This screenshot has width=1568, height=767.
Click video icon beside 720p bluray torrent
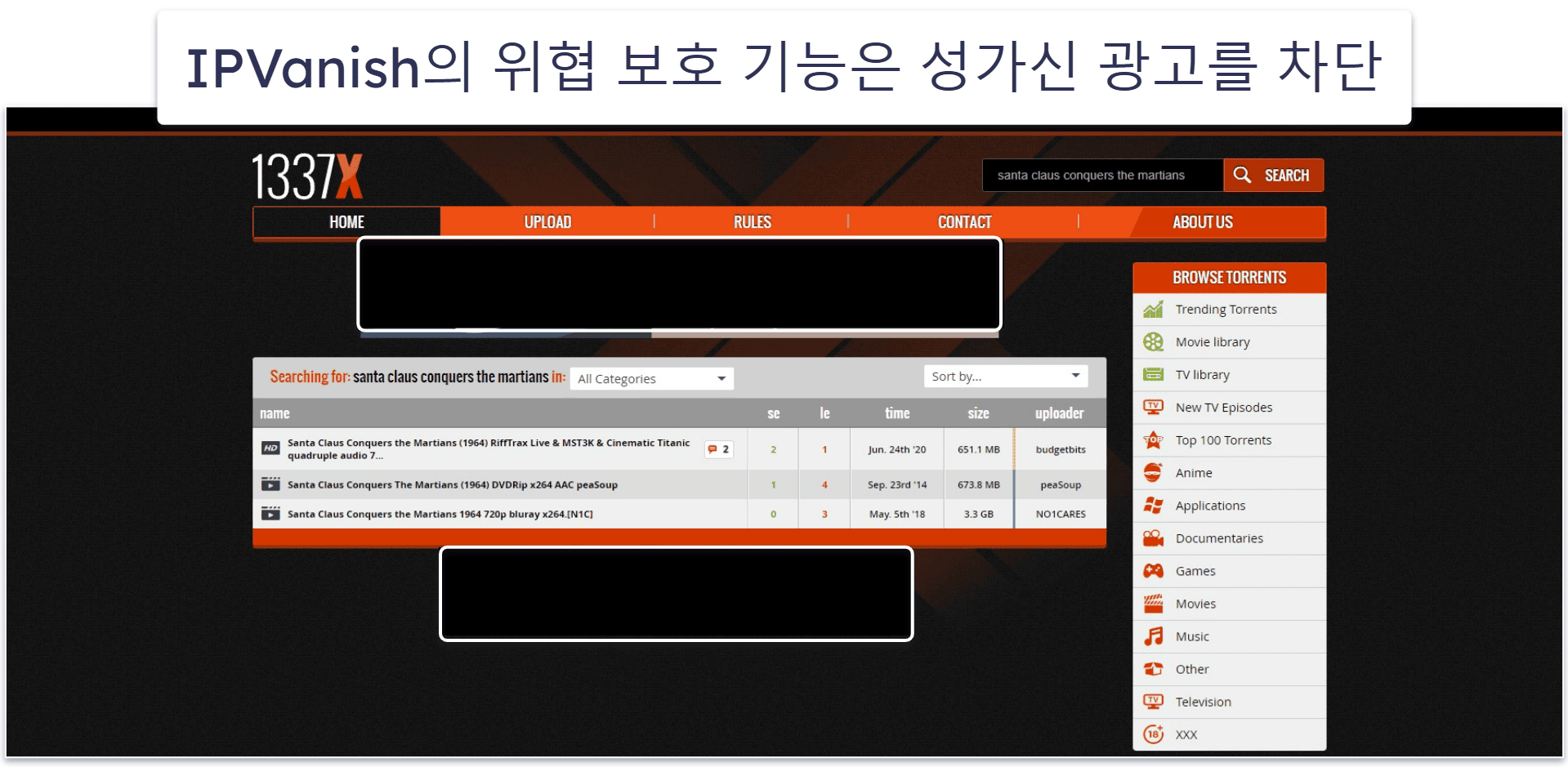pos(270,514)
